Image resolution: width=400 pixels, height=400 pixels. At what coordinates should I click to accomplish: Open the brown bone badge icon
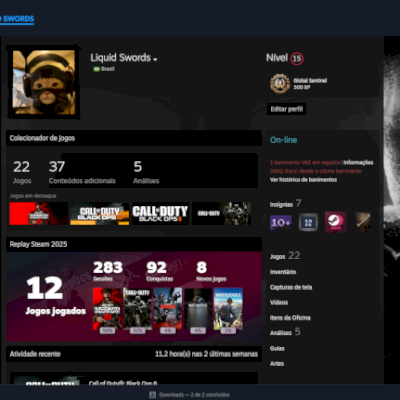coord(363,222)
